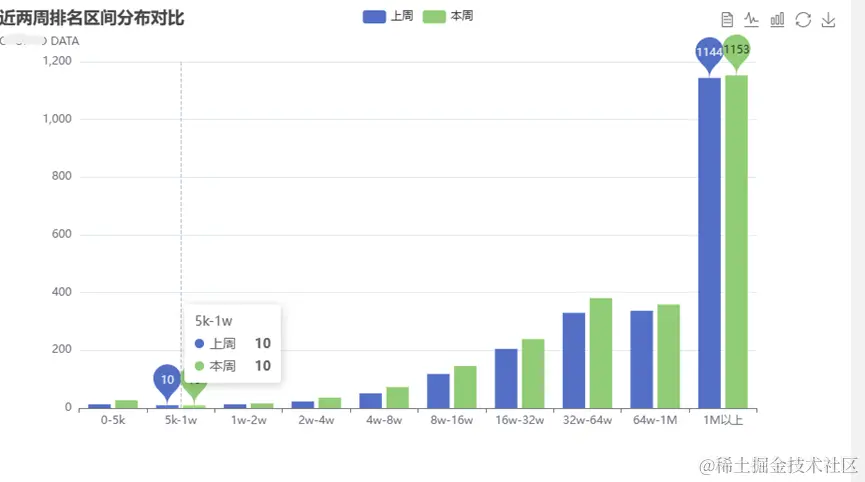This screenshot has height=482, width=865.
Task: Switch chart to line type
Action: [752, 19]
